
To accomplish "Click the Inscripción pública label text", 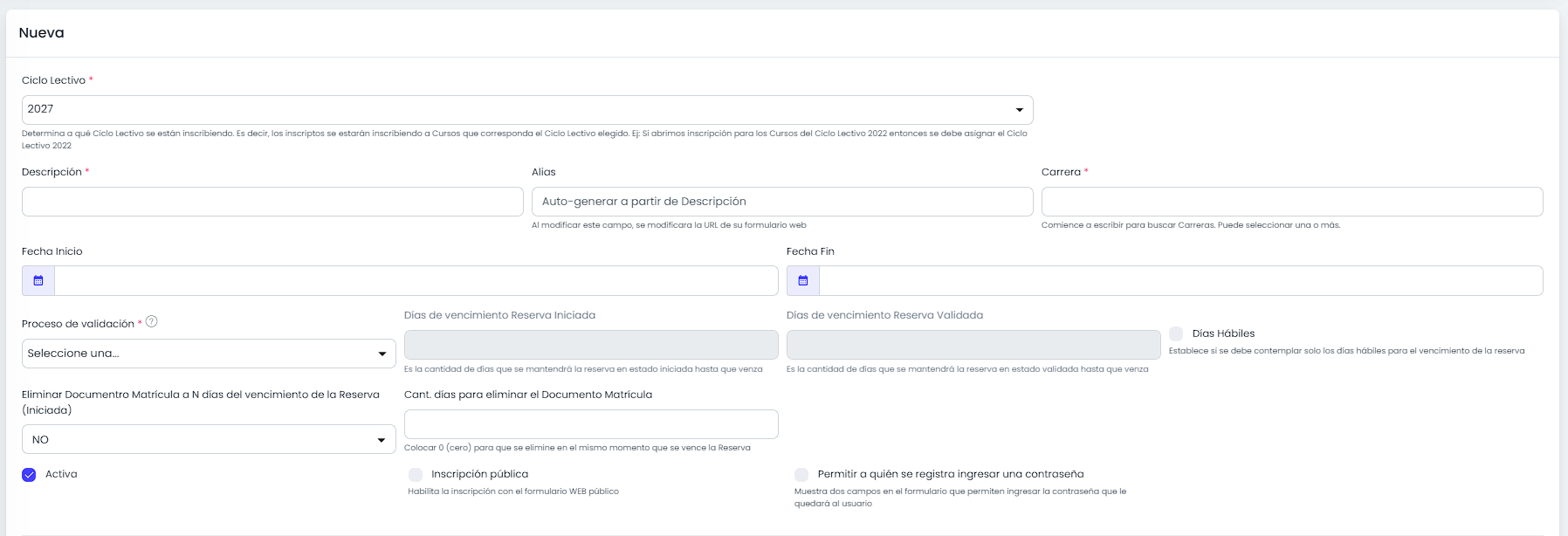I will (x=479, y=474).
